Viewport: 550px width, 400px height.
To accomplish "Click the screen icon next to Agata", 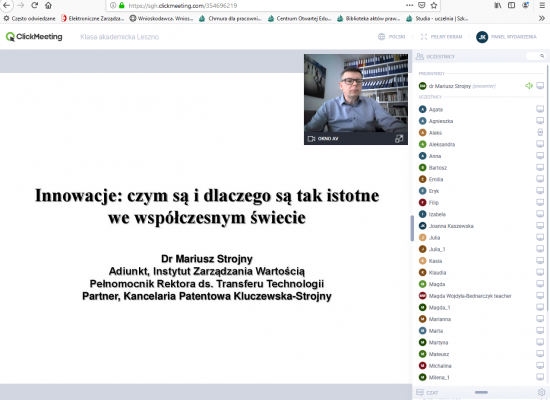I will [x=540, y=109].
